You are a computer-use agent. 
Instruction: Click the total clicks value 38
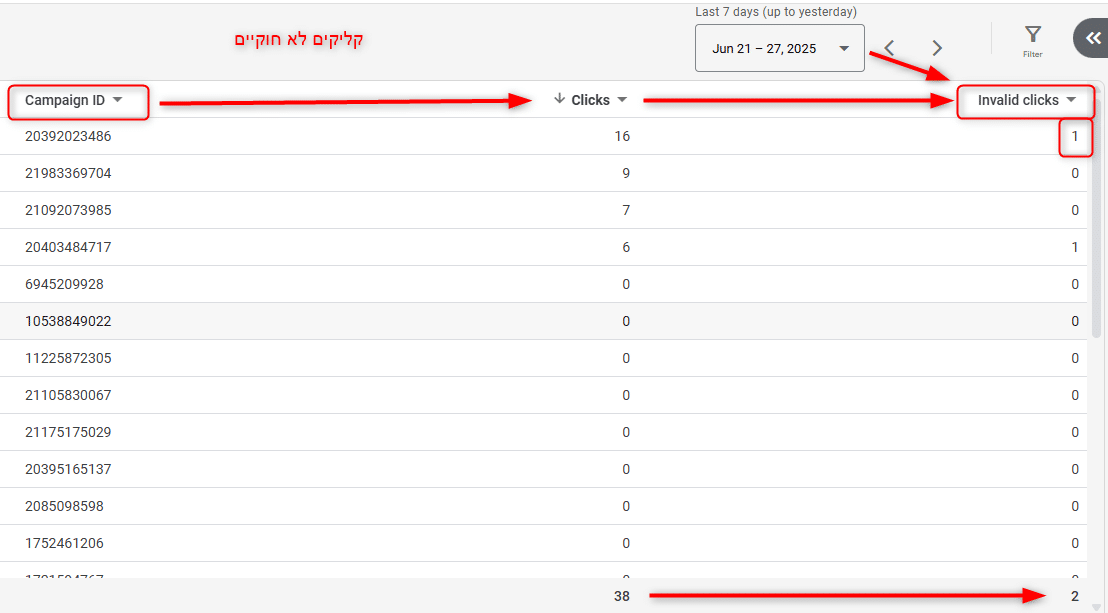622,597
